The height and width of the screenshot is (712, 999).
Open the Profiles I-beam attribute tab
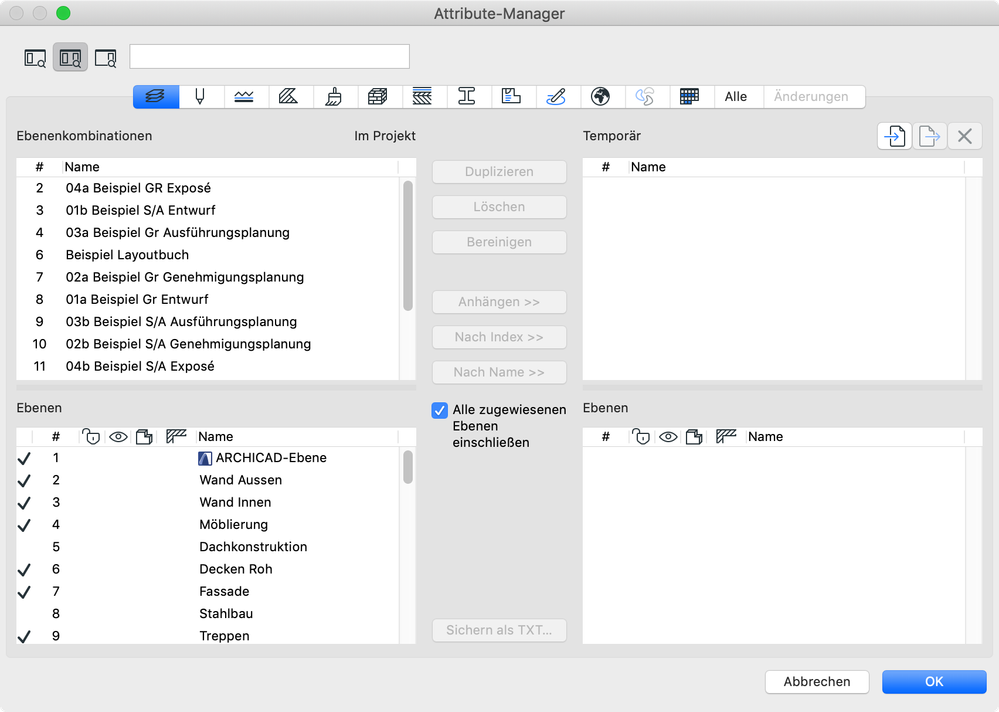(x=467, y=97)
